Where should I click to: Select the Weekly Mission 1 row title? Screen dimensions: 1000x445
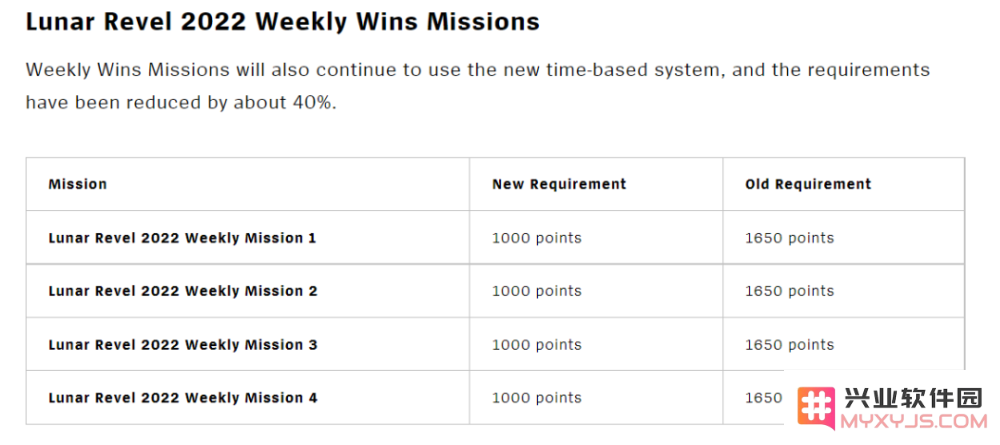(182, 238)
